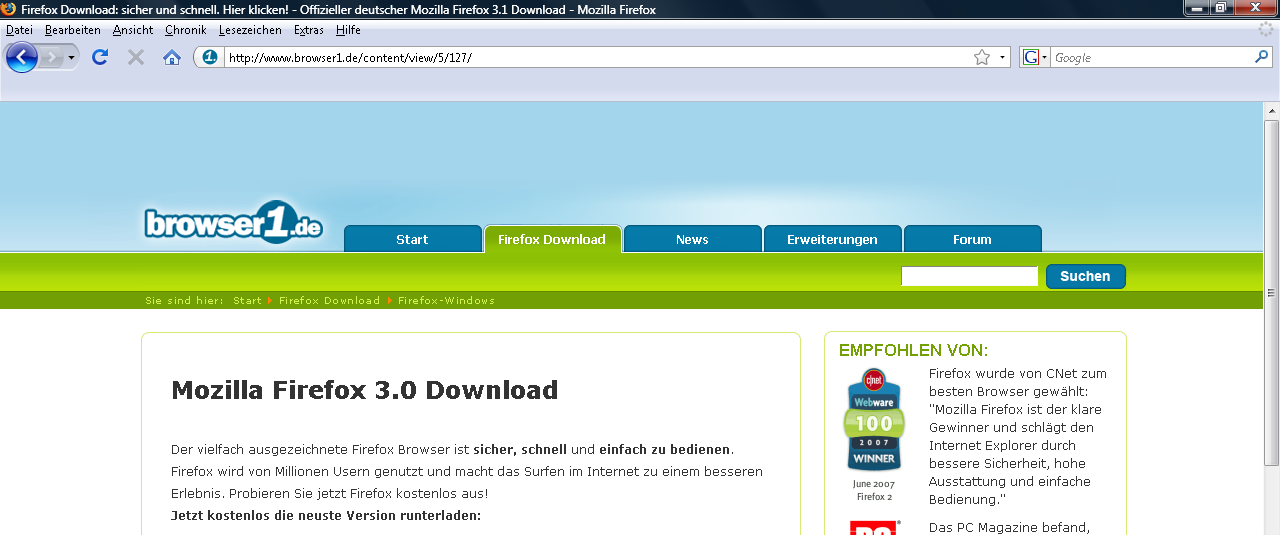The width and height of the screenshot is (1280, 535).
Task: Click the text 'Jetzt kostenlos die neuste Version runterladen:'
Action: tap(326, 516)
